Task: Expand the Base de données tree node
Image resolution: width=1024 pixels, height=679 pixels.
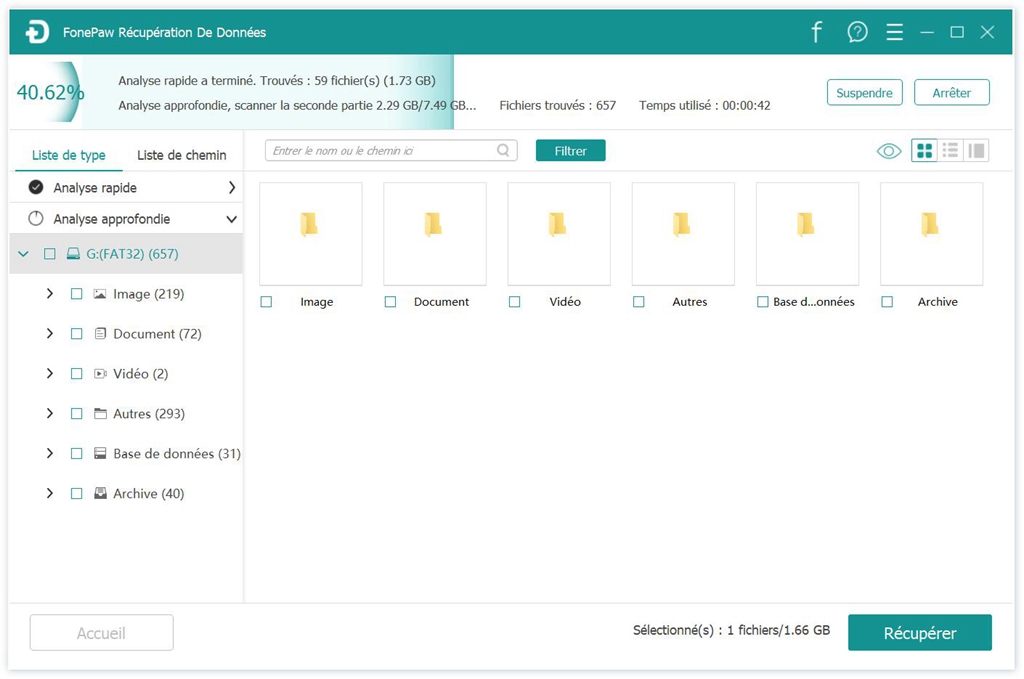Action: tap(50, 453)
